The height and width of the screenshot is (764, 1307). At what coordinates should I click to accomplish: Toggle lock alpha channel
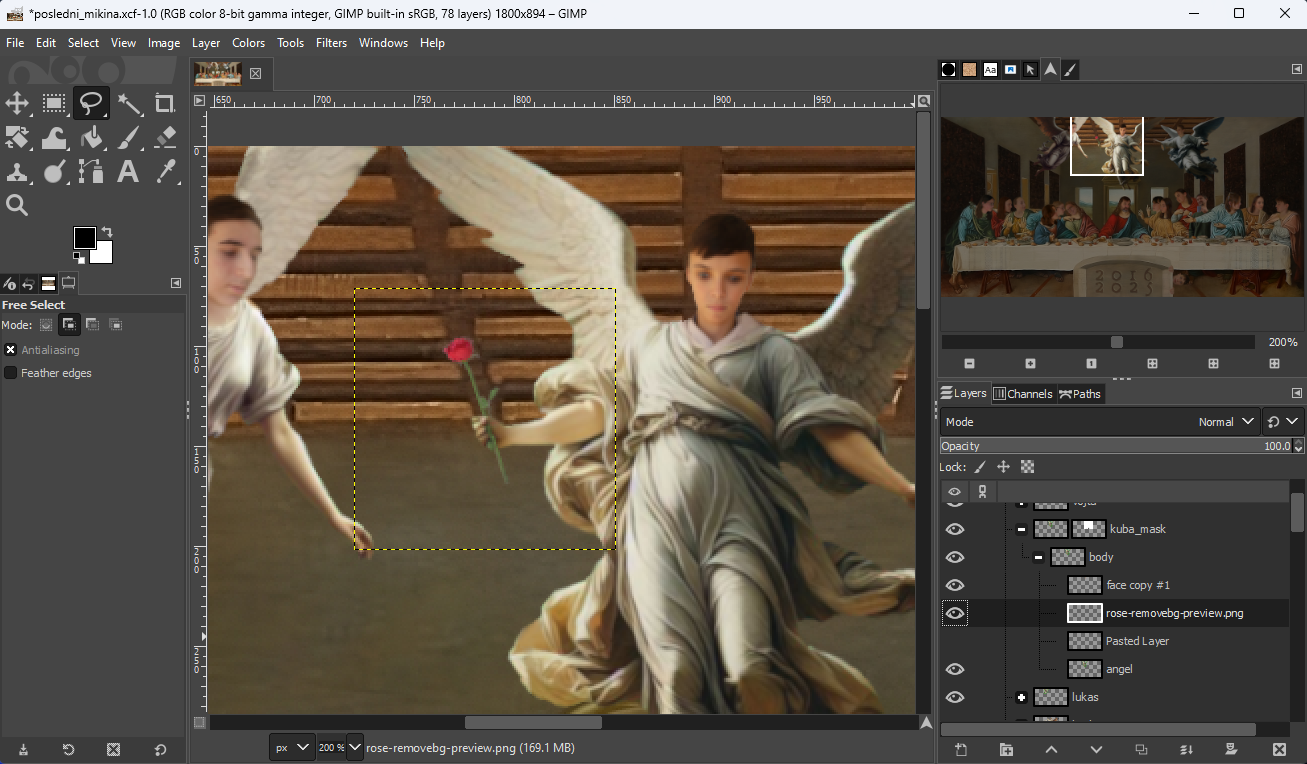[1027, 467]
